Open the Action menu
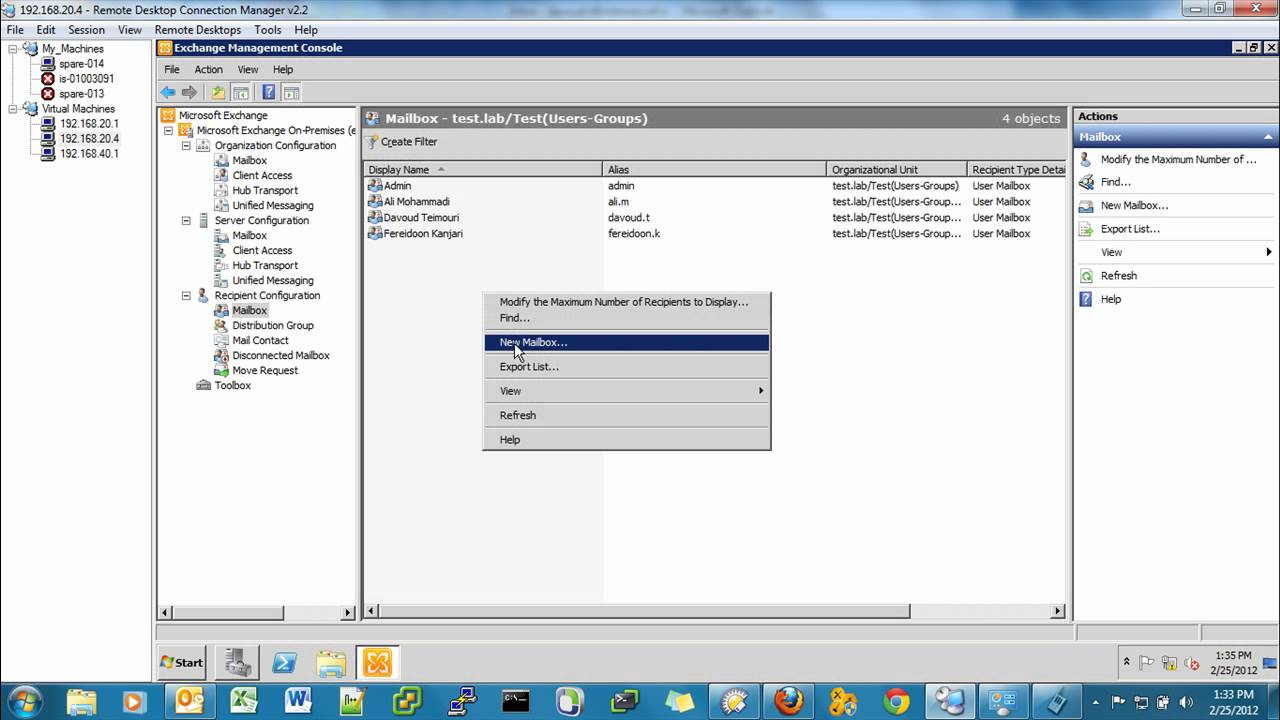The width and height of the screenshot is (1280, 720). click(x=208, y=69)
